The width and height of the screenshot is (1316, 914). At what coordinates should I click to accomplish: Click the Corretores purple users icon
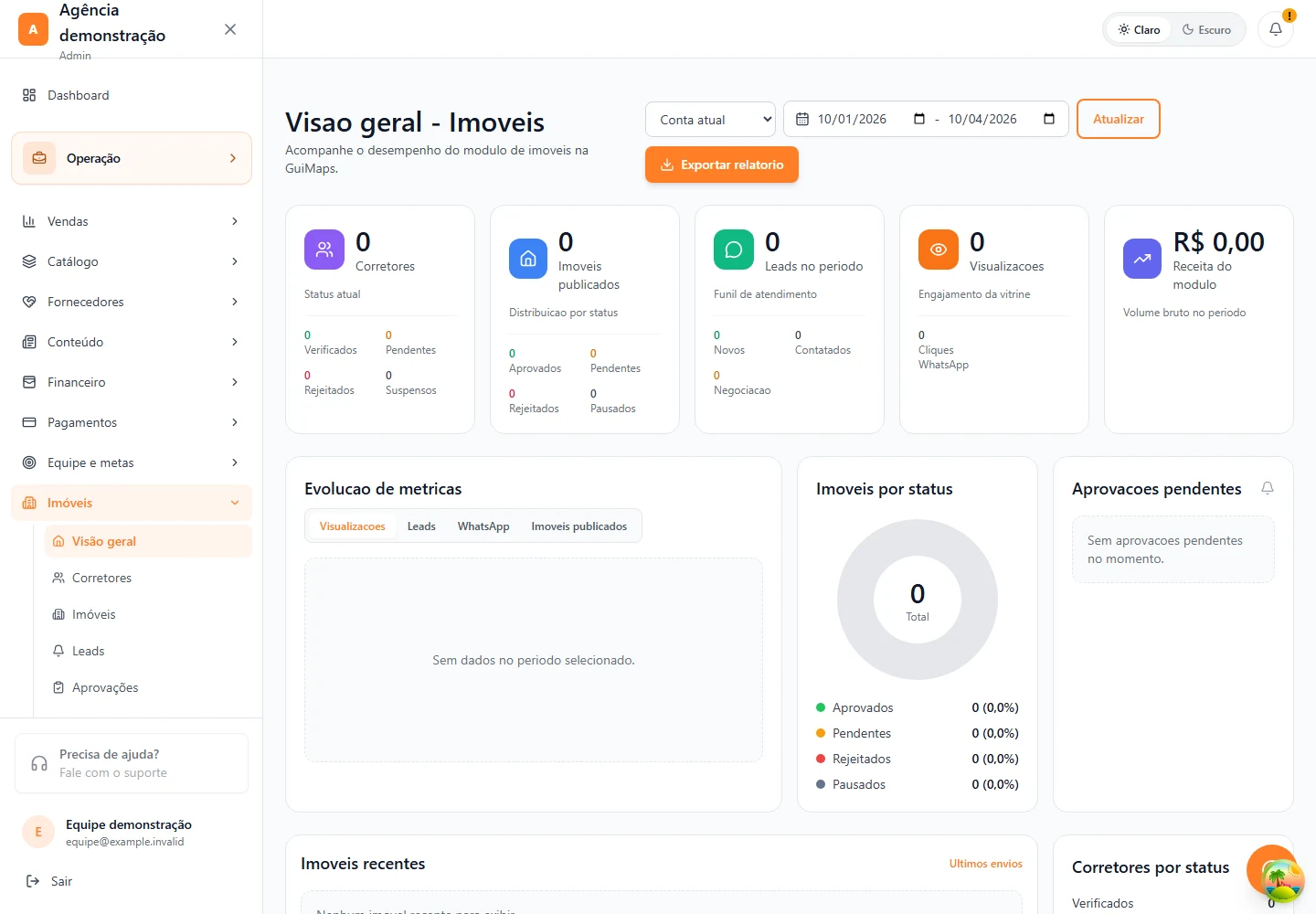tap(324, 250)
